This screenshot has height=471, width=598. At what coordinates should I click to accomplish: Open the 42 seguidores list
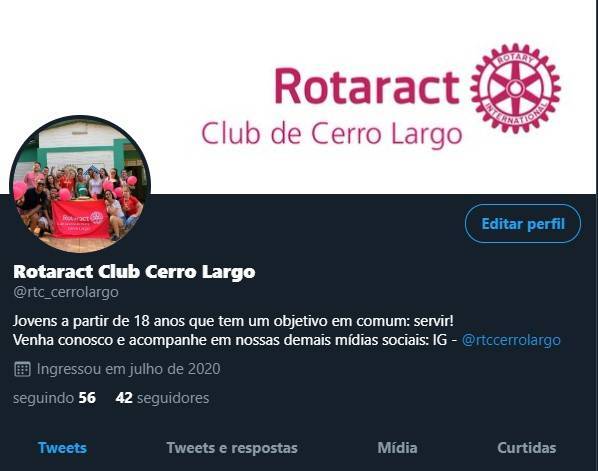162,398
